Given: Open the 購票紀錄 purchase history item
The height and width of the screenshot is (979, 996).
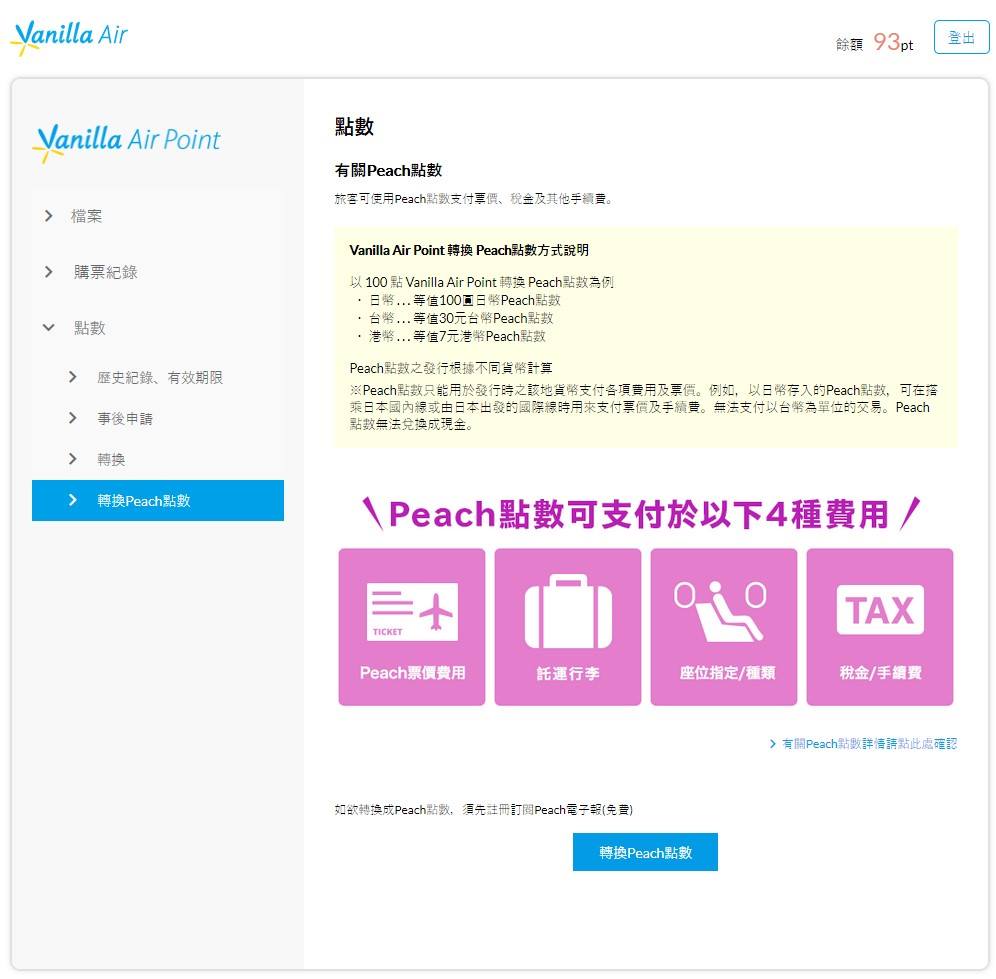Looking at the screenshot, I should (x=105, y=272).
